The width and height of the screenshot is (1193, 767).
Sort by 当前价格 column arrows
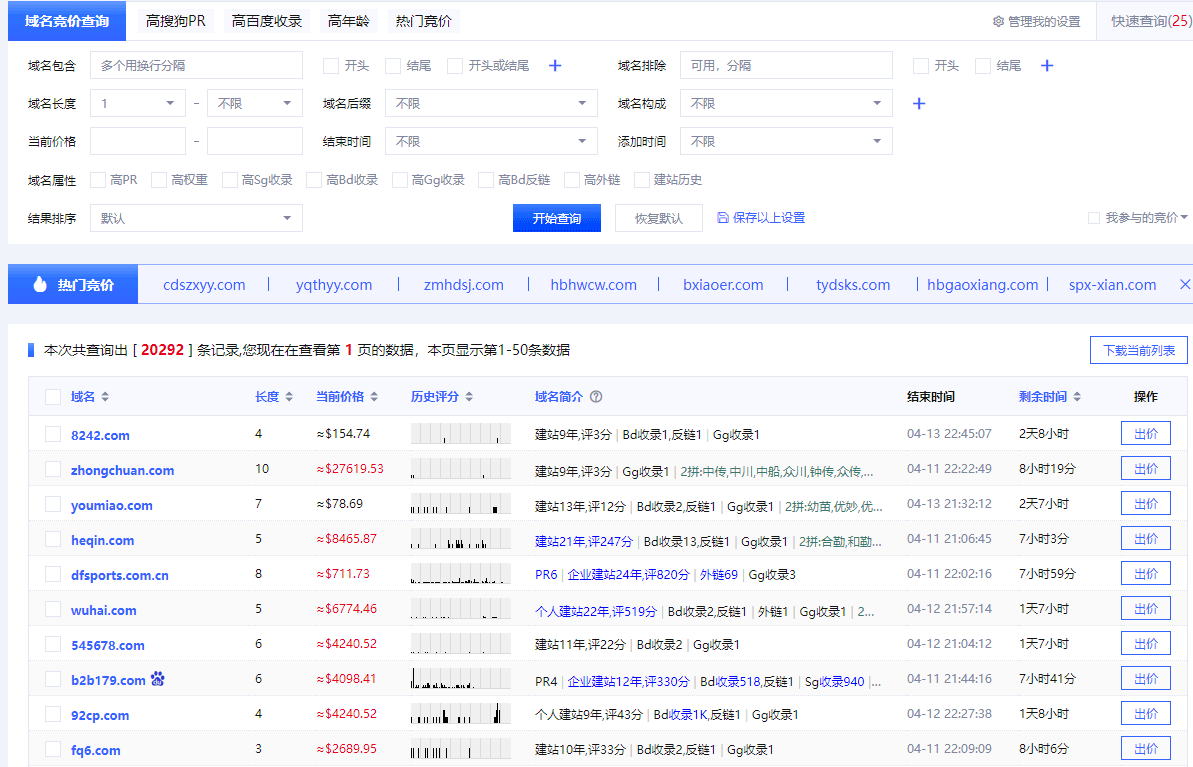point(374,397)
